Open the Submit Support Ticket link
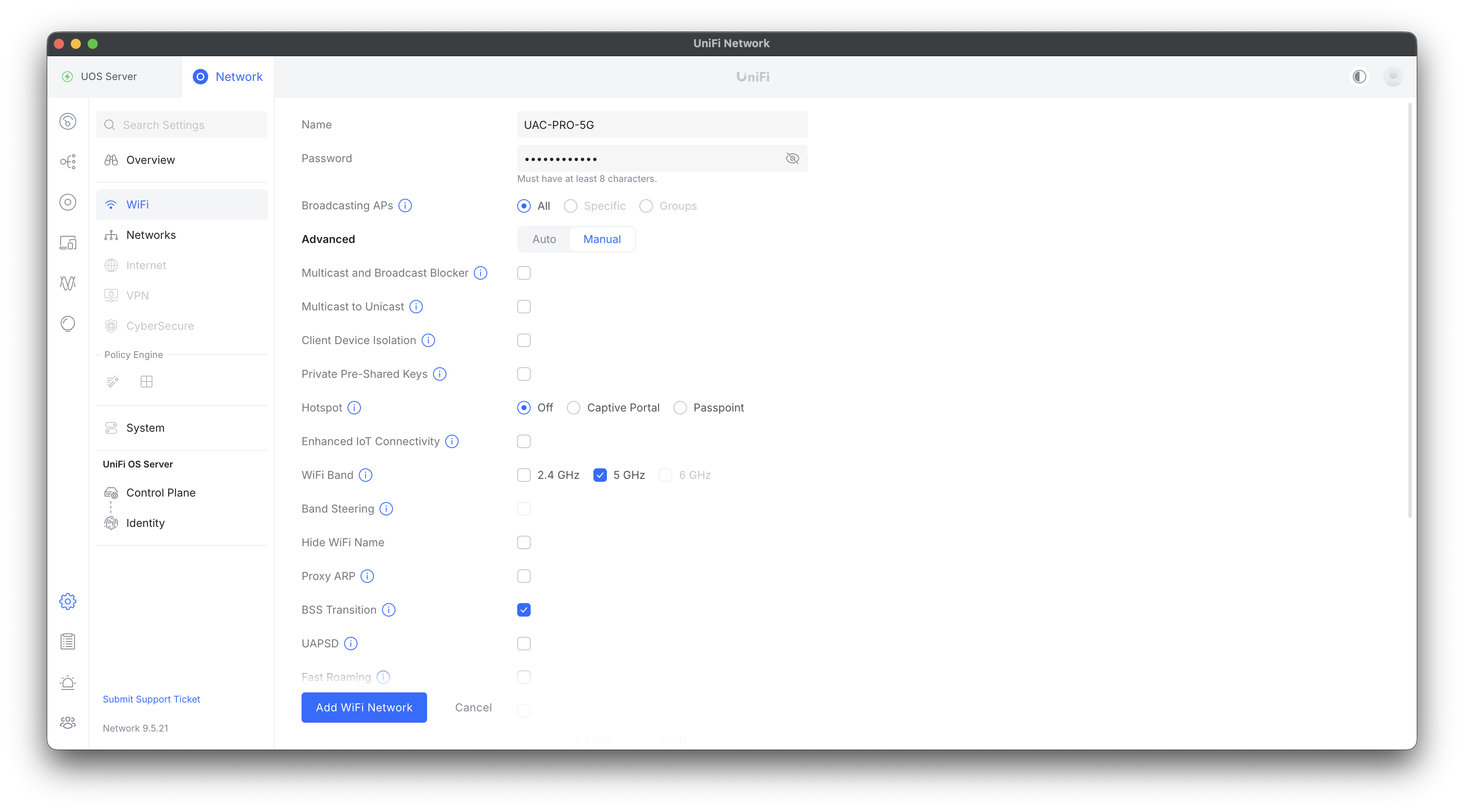This screenshot has height=812, width=1464. (x=151, y=699)
